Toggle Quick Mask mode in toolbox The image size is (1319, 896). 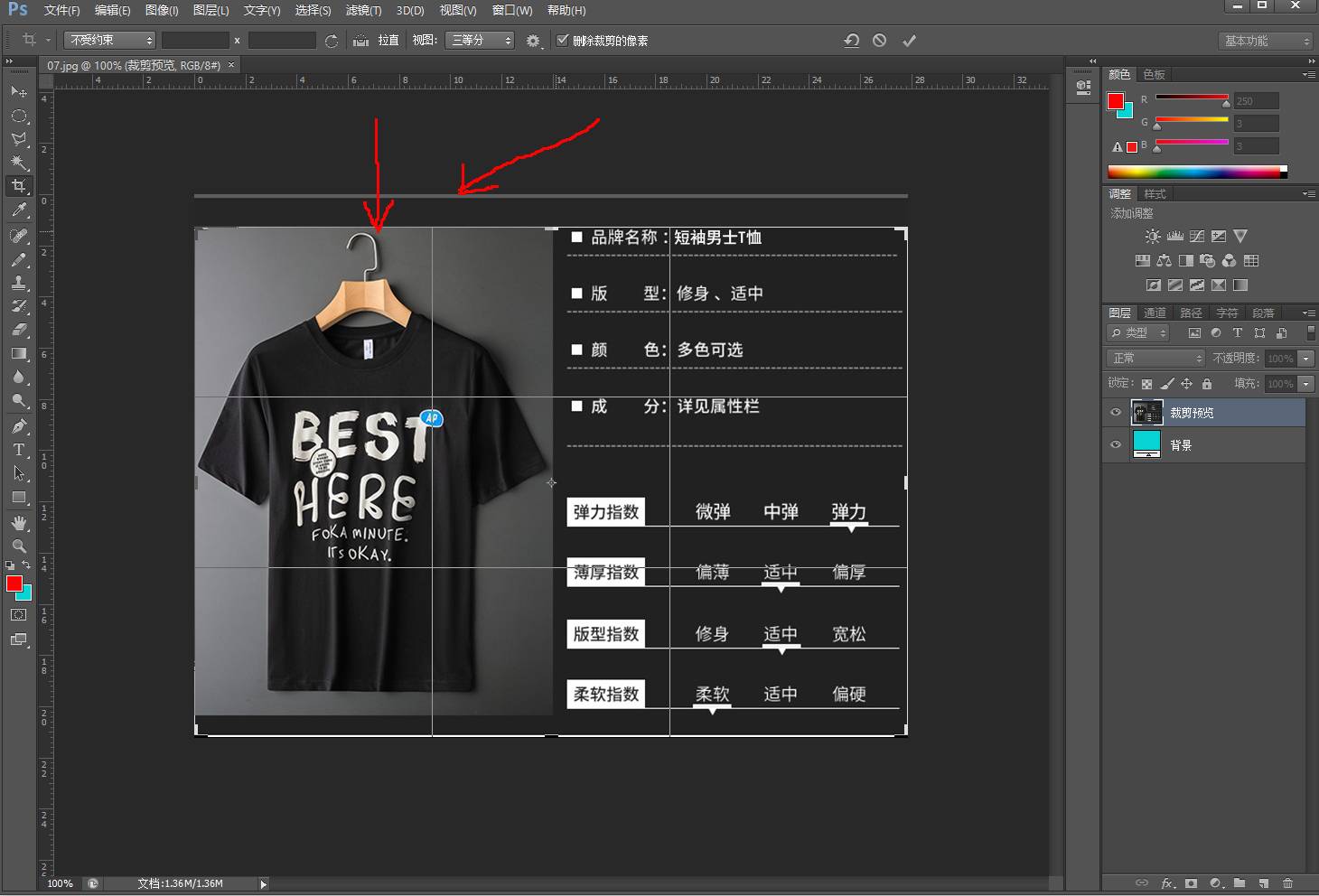point(18,615)
